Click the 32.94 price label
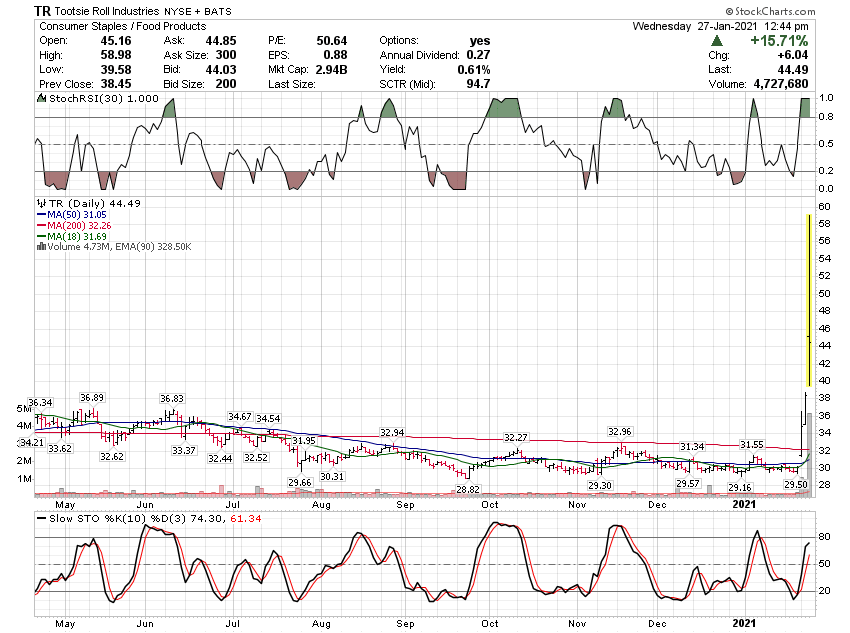 click(x=392, y=432)
